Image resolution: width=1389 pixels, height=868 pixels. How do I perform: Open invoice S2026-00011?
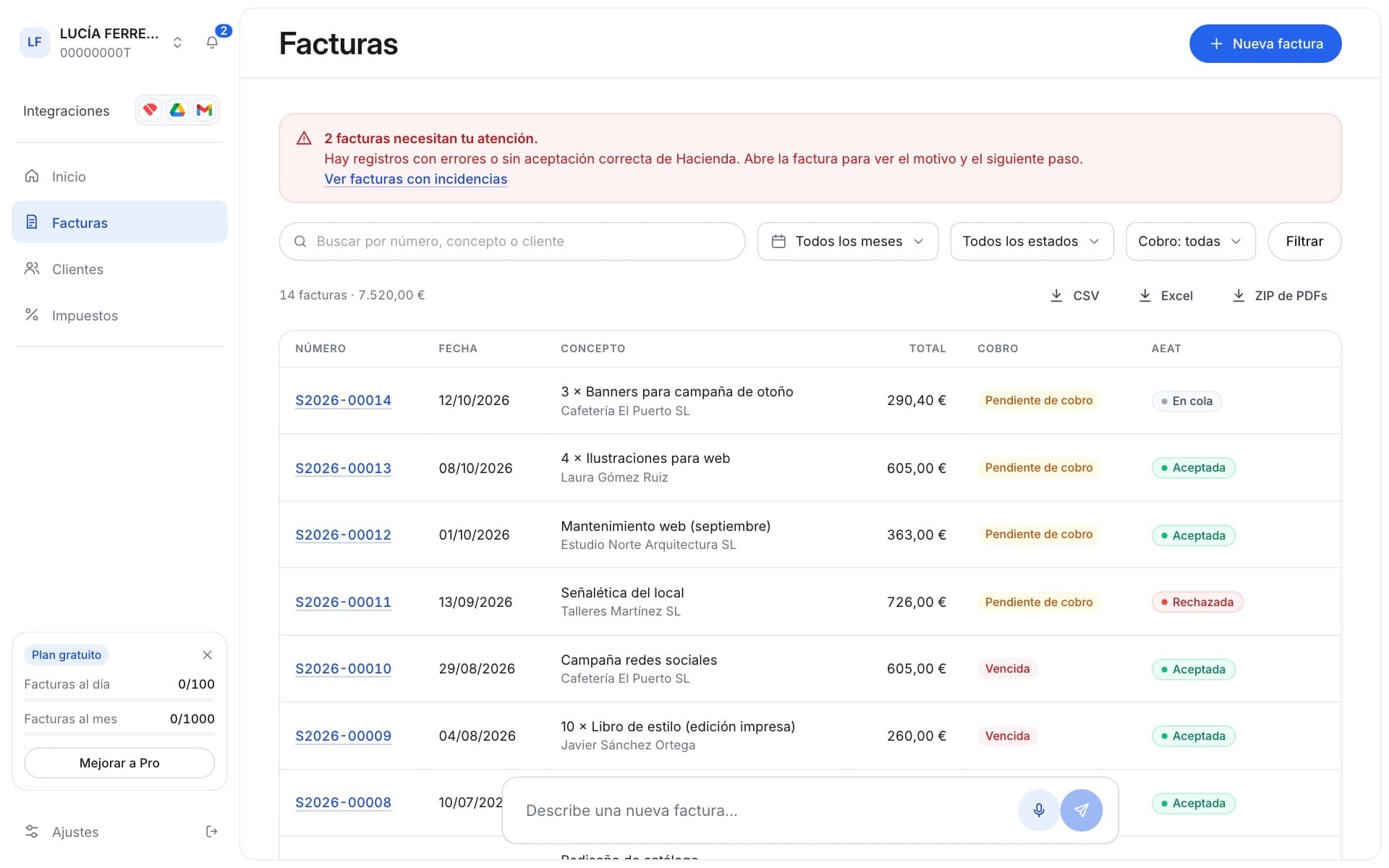[x=343, y=602]
